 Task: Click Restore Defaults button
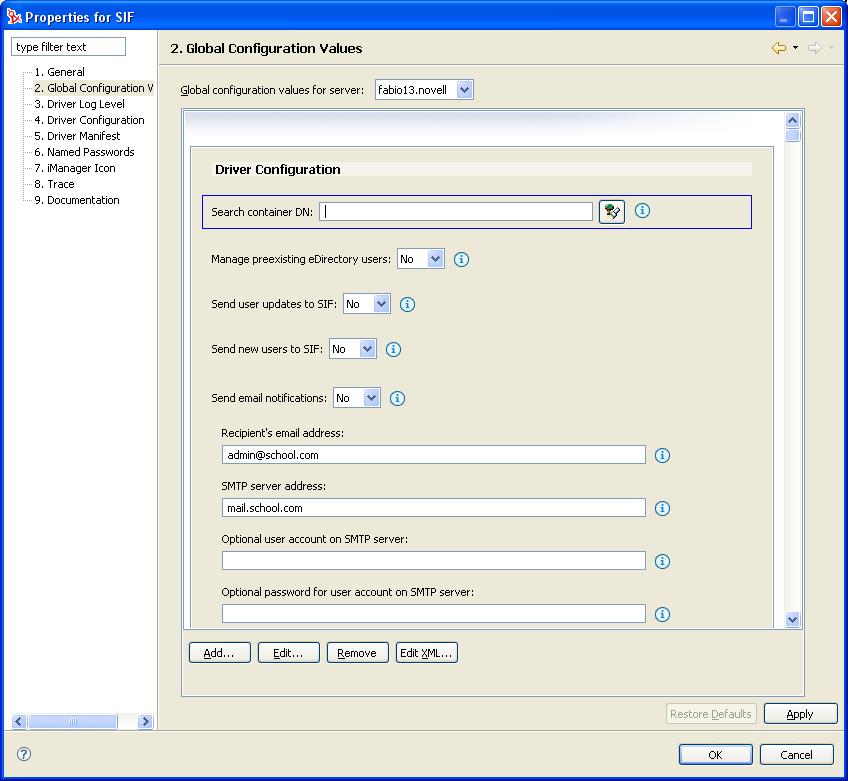pos(711,714)
